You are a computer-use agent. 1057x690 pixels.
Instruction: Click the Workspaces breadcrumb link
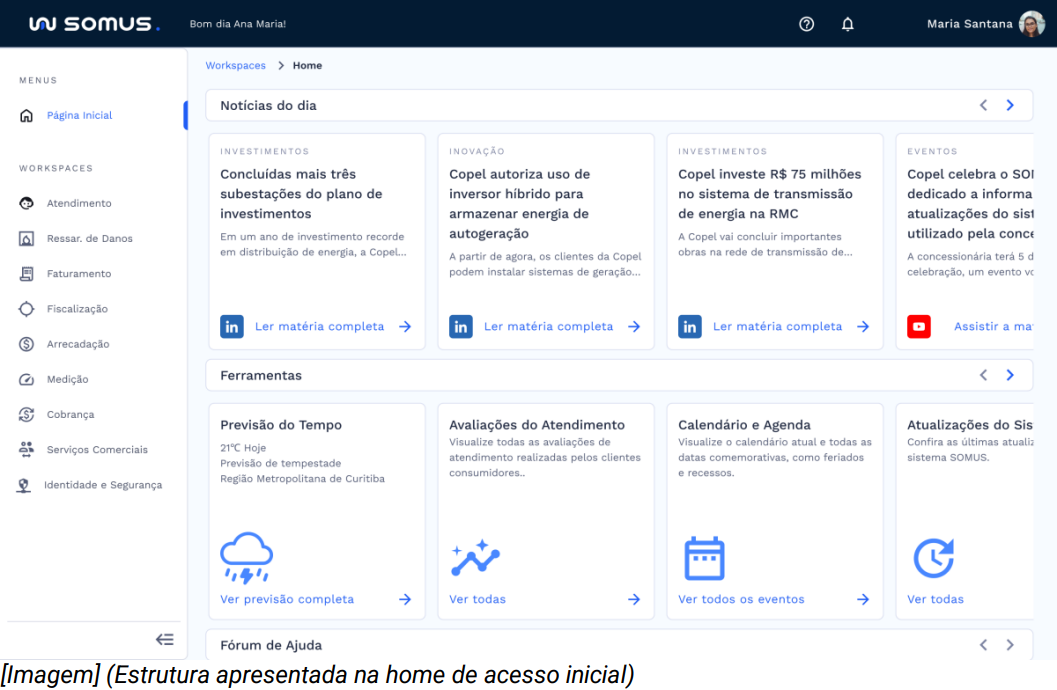coord(235,65)
